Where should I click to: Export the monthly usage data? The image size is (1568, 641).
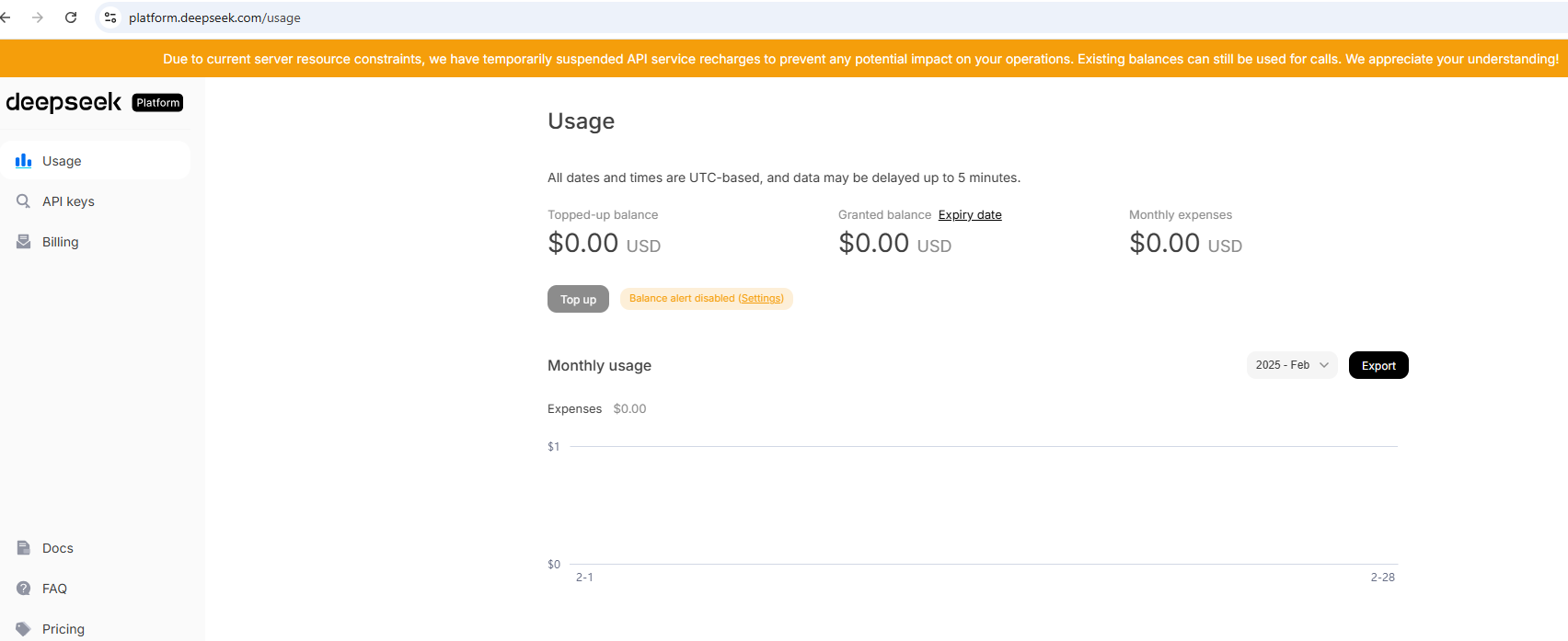click(x=1378, y=365)
